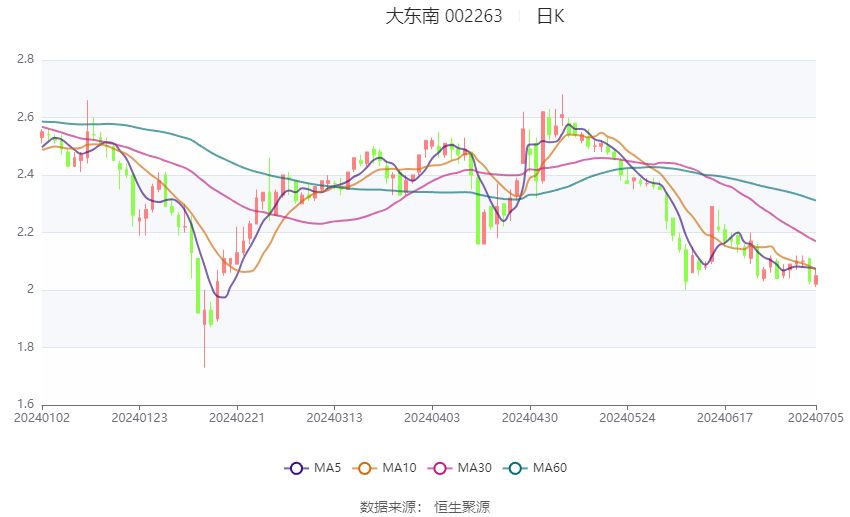Viewport: 850px width, 517px height.
Task: Click the 1.6 value on the y-axis
Action: tap(26, 405)
